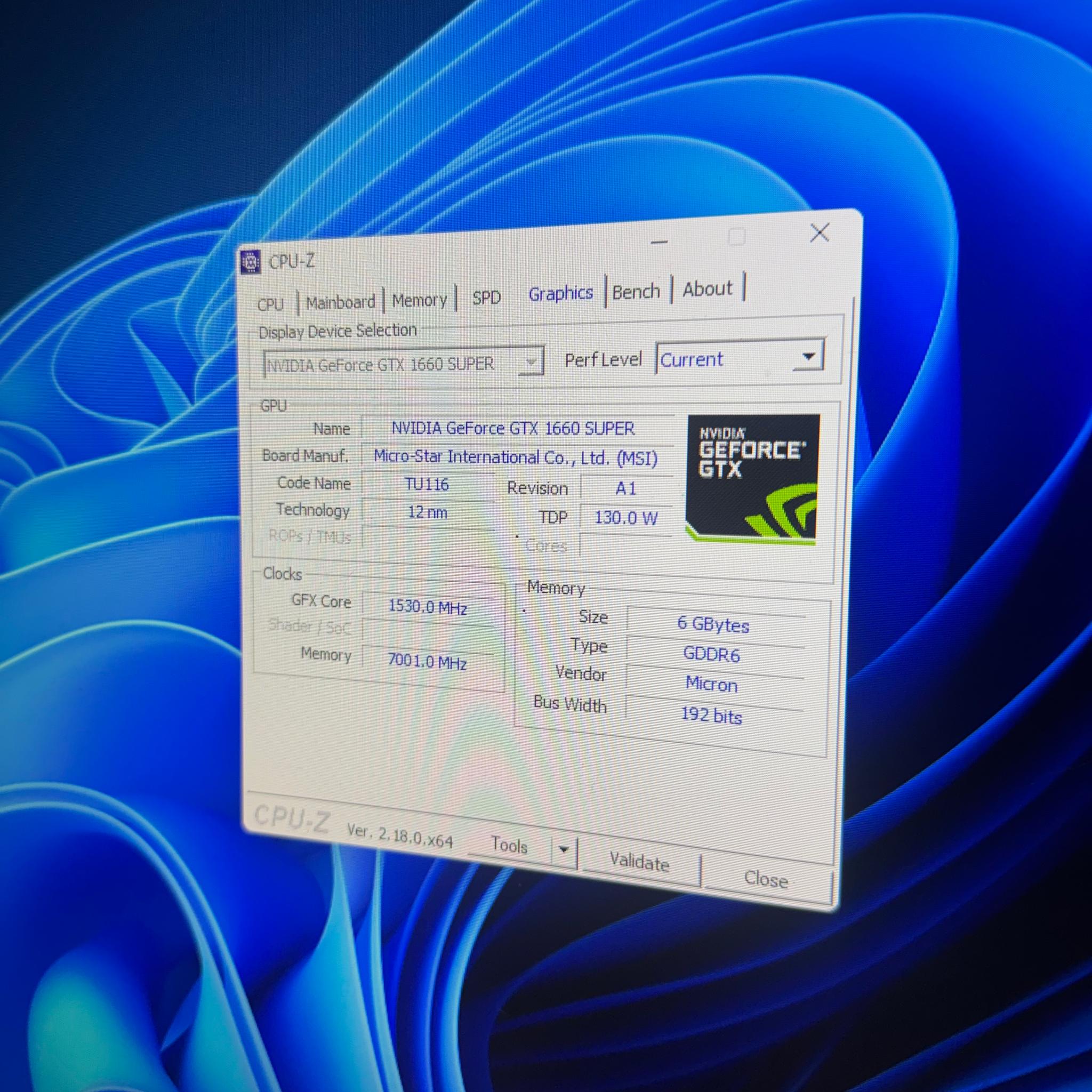The height and width of the screenshot is (1092, 1092).
Task: Click the Technology label
Action: click(x=312, y=510)
